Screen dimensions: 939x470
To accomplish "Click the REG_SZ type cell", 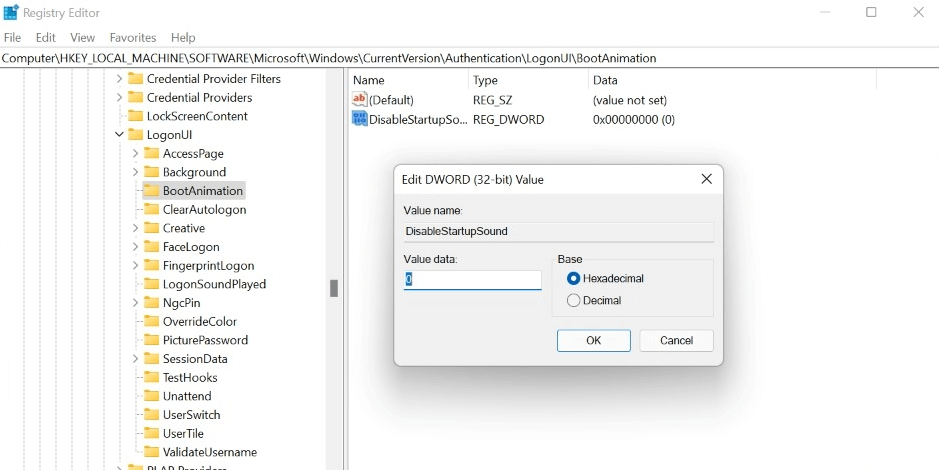I will pyautogui.click(x=492, y=100).
